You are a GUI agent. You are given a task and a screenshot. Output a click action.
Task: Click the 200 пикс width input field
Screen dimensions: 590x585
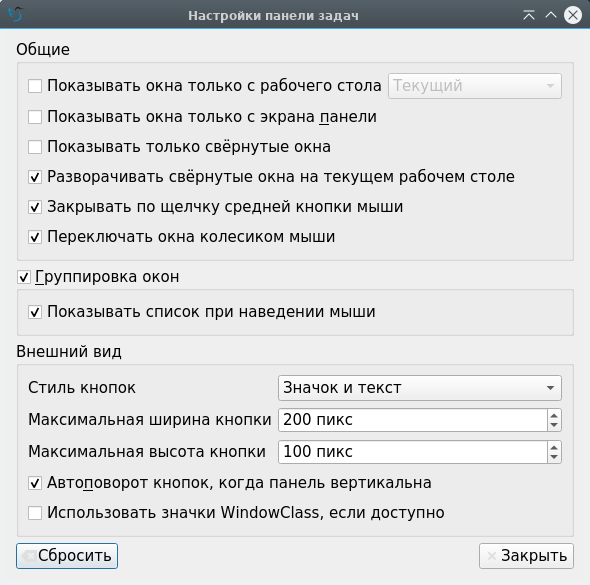tap(413, 420)
